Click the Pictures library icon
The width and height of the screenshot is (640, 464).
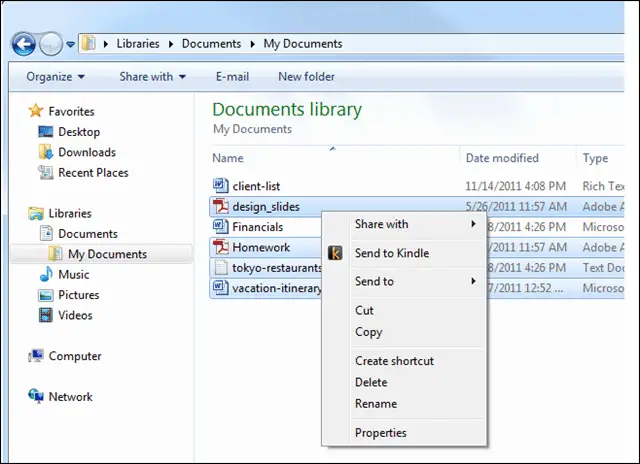(x=46, y=295)
